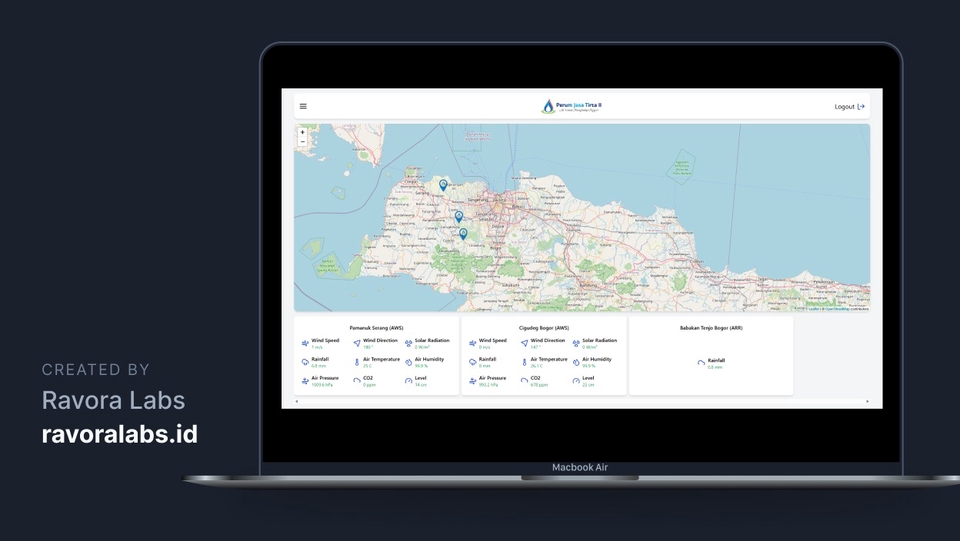Select the middle station marker on the map
Image resolution: width=960 pixels, height=541 pixels.
point(459,217)
